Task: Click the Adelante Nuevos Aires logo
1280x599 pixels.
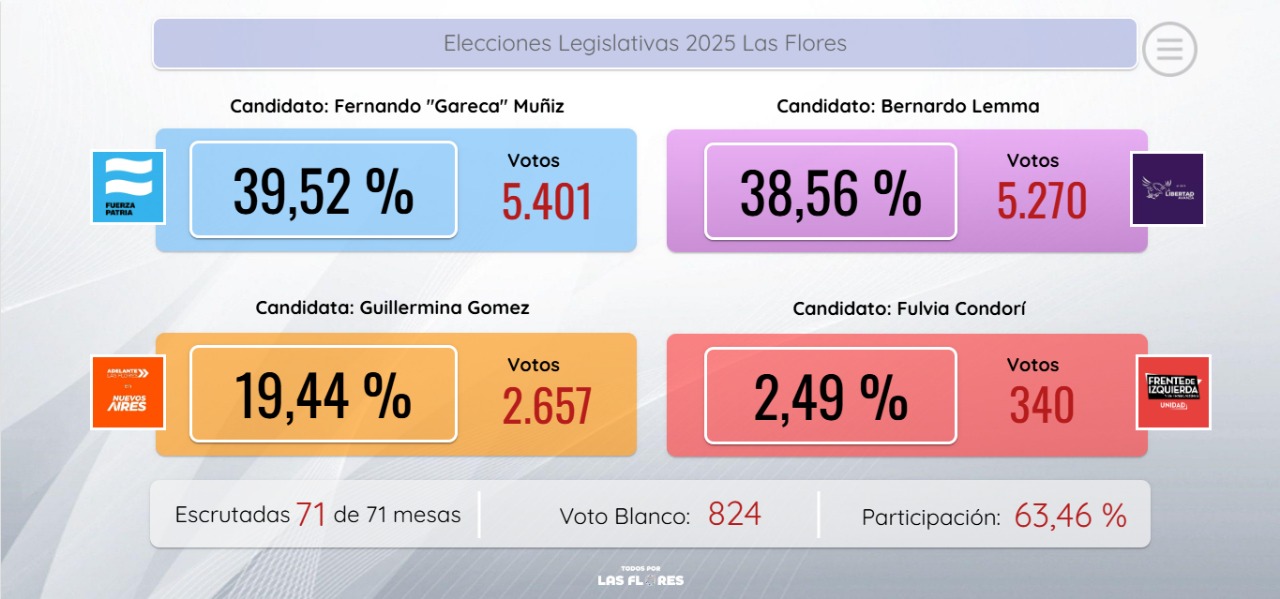Action: click(128, 392)
